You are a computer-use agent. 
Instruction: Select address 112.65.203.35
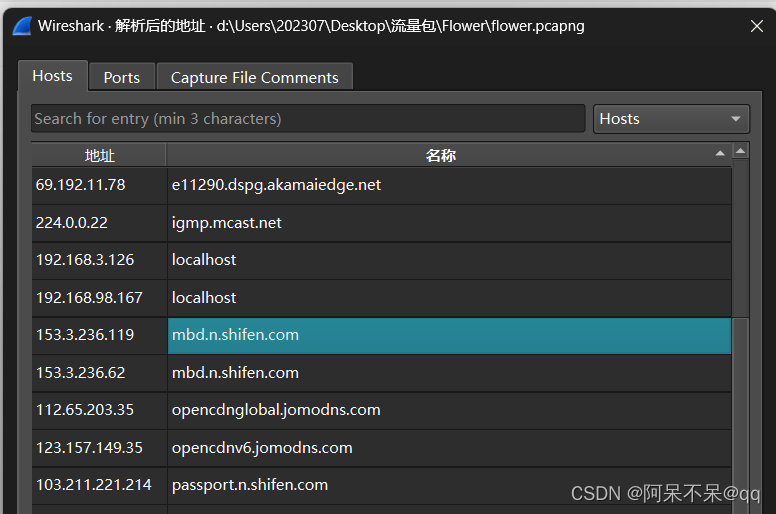pos(99,410)
